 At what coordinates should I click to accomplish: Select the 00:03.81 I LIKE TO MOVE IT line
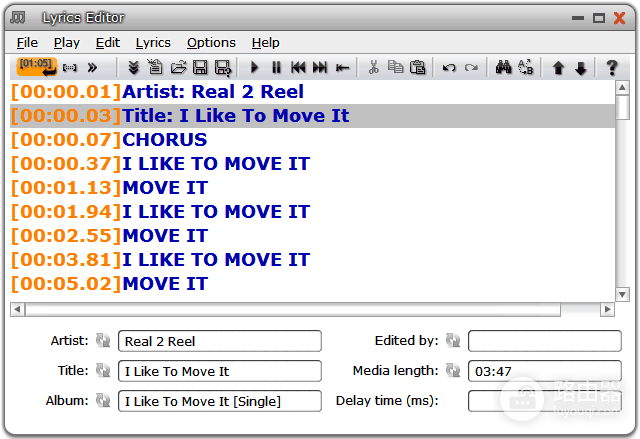pyautogui.click(x=312, y=260)
